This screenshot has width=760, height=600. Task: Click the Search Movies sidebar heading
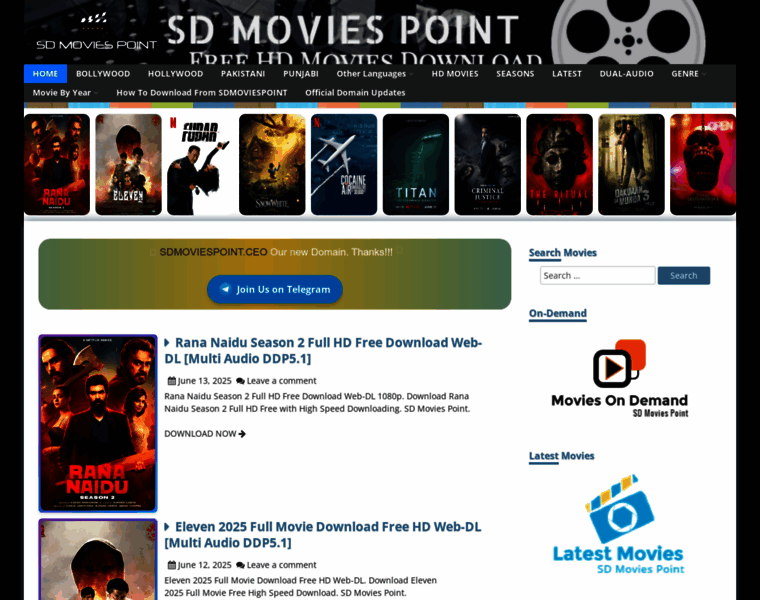point(563,253)
